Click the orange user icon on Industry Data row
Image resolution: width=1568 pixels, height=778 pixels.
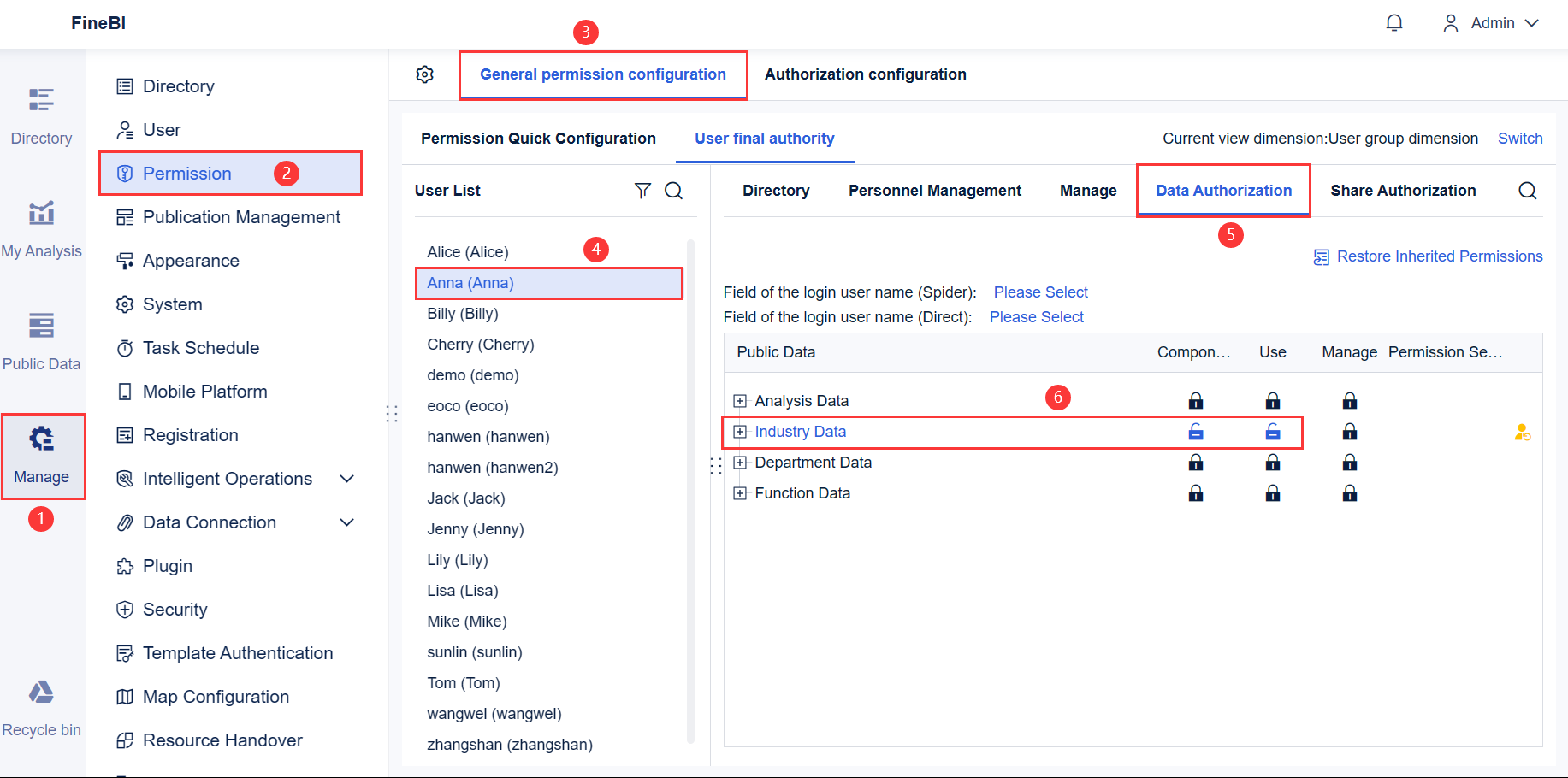coord(1521,433)
